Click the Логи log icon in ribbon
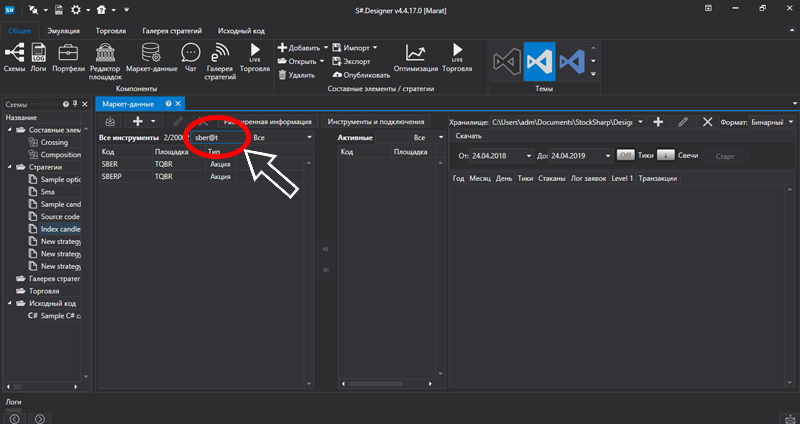Screen dimensions: 800x424 point(39,56)
